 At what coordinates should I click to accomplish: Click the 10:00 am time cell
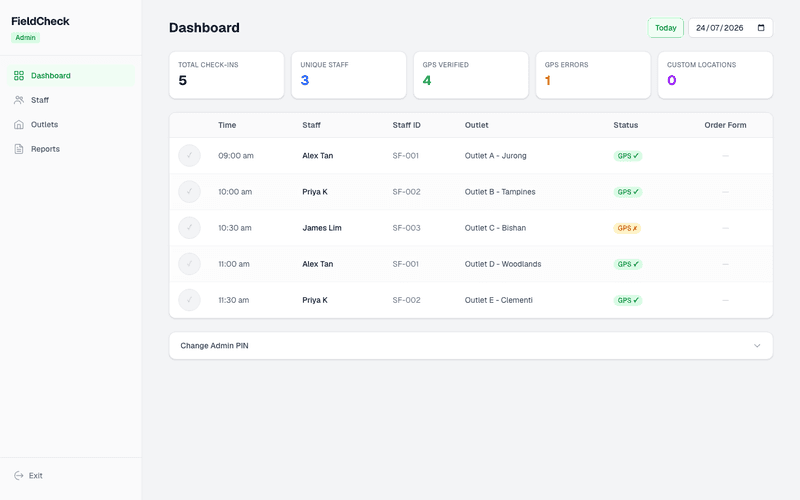(235, 192)
